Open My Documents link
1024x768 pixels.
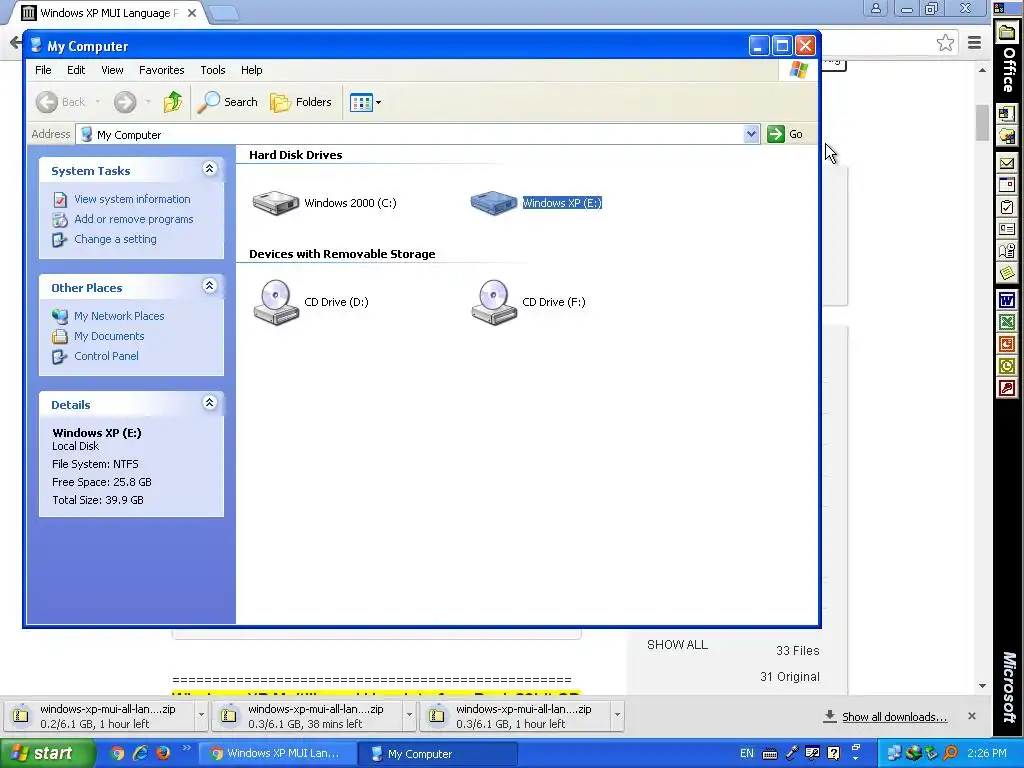(x=109, y=336)
